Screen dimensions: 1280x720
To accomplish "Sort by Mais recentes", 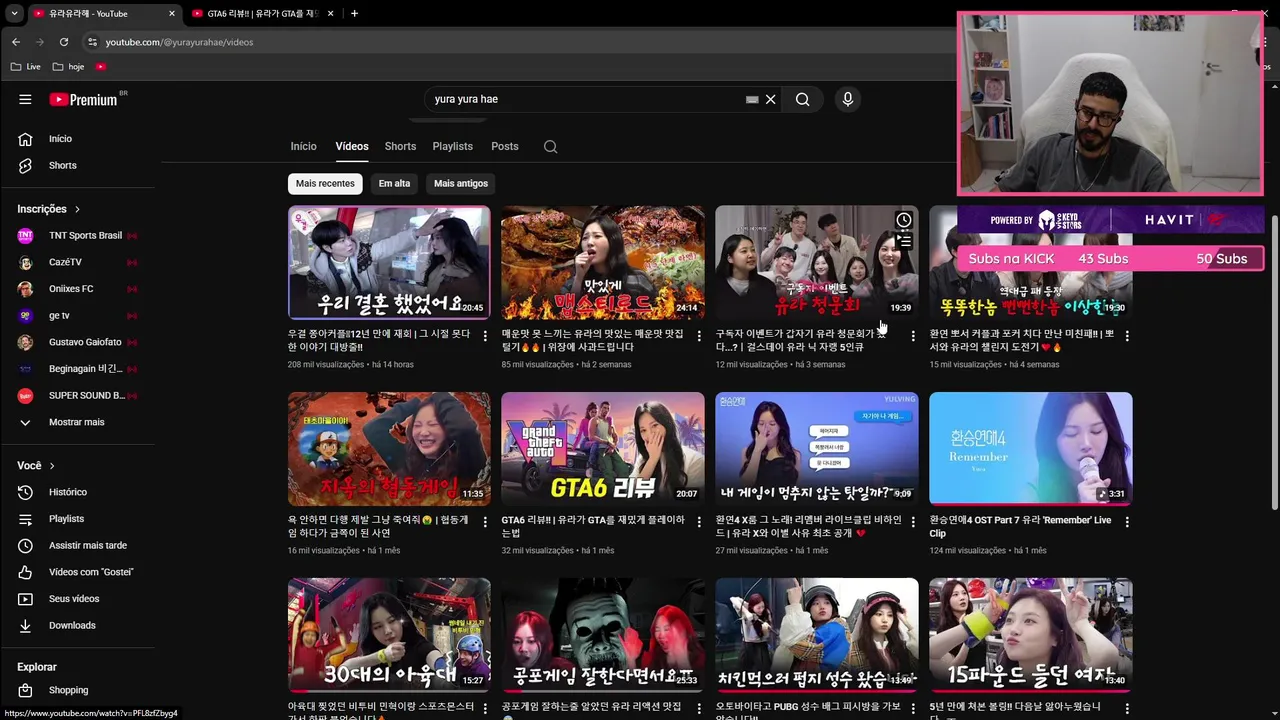I will point(325,184).
